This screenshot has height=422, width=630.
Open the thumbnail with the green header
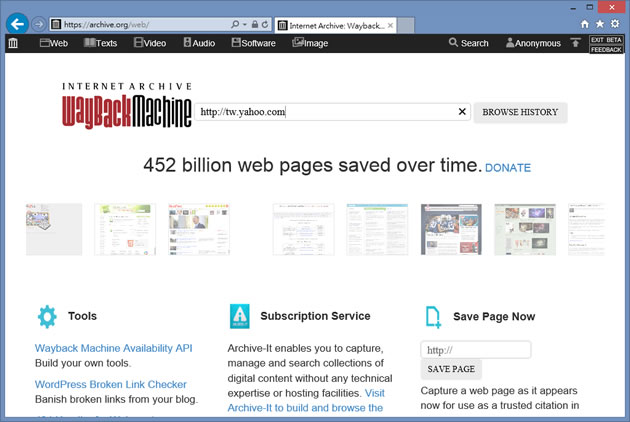coord(125,229)
